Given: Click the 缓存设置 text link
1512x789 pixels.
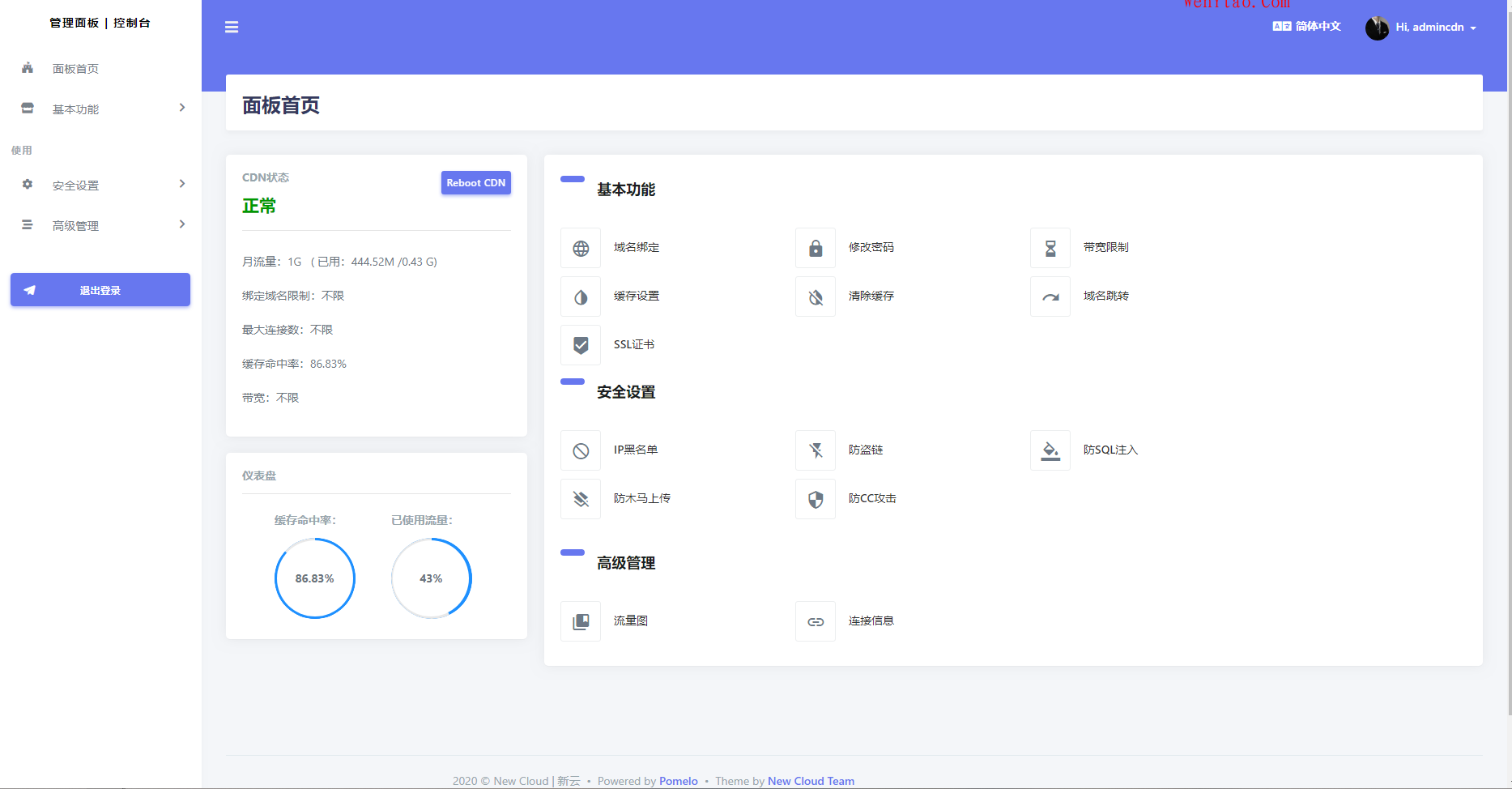Looking at the screenshot, I should (637, 296).
